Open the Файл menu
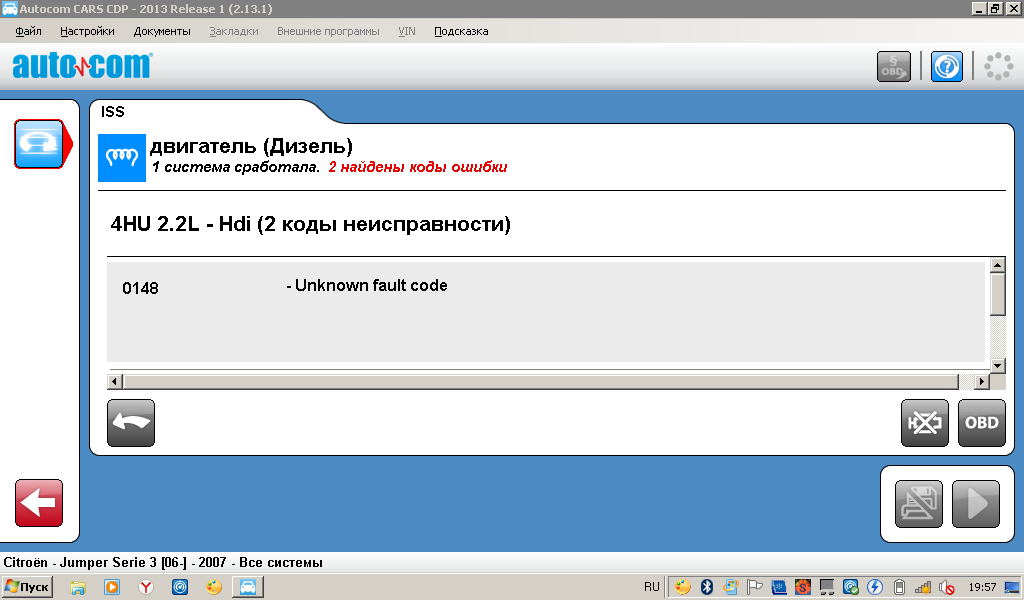 tap(28, 31)
